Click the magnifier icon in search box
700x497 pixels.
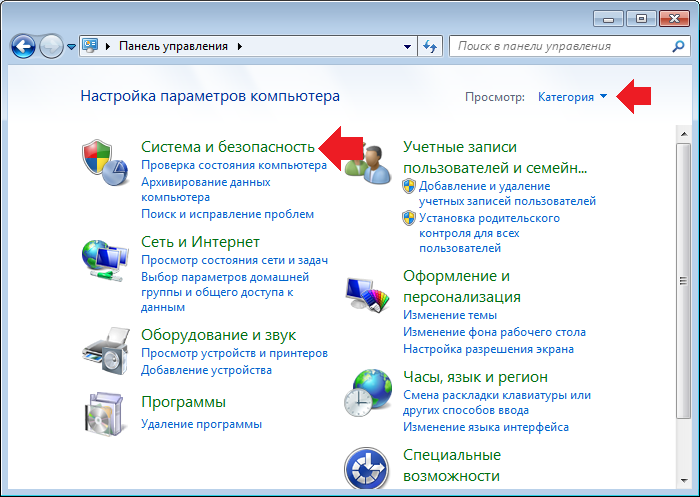pos(679,46)
